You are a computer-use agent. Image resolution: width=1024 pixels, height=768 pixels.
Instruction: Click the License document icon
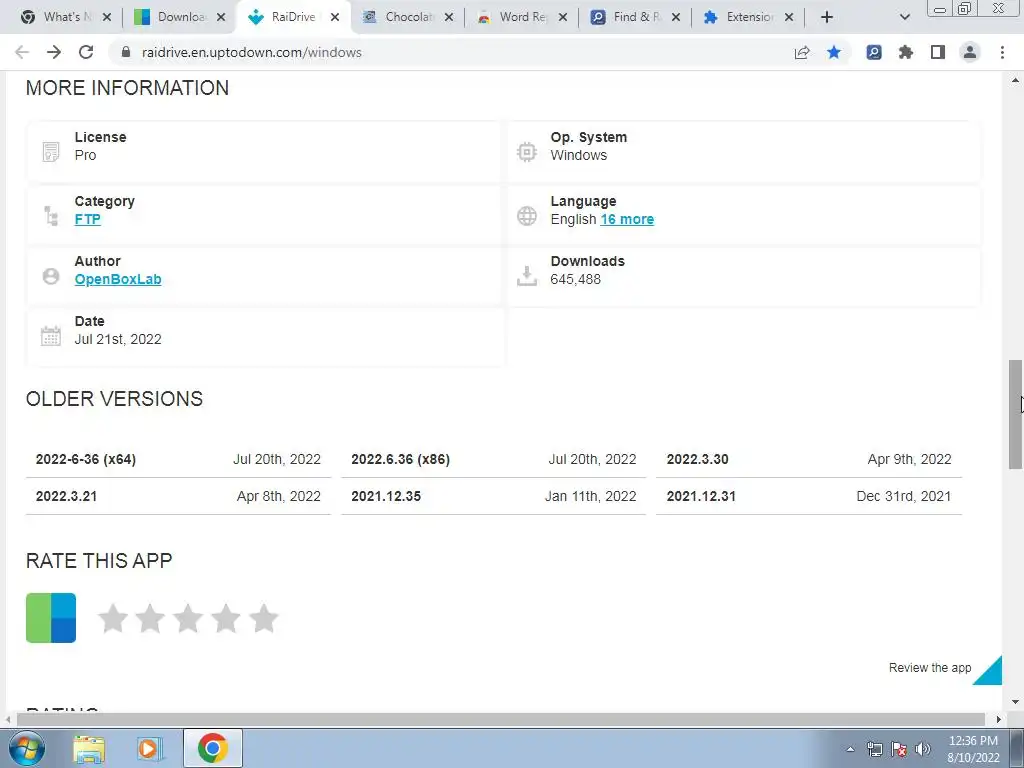coord(51,152)
